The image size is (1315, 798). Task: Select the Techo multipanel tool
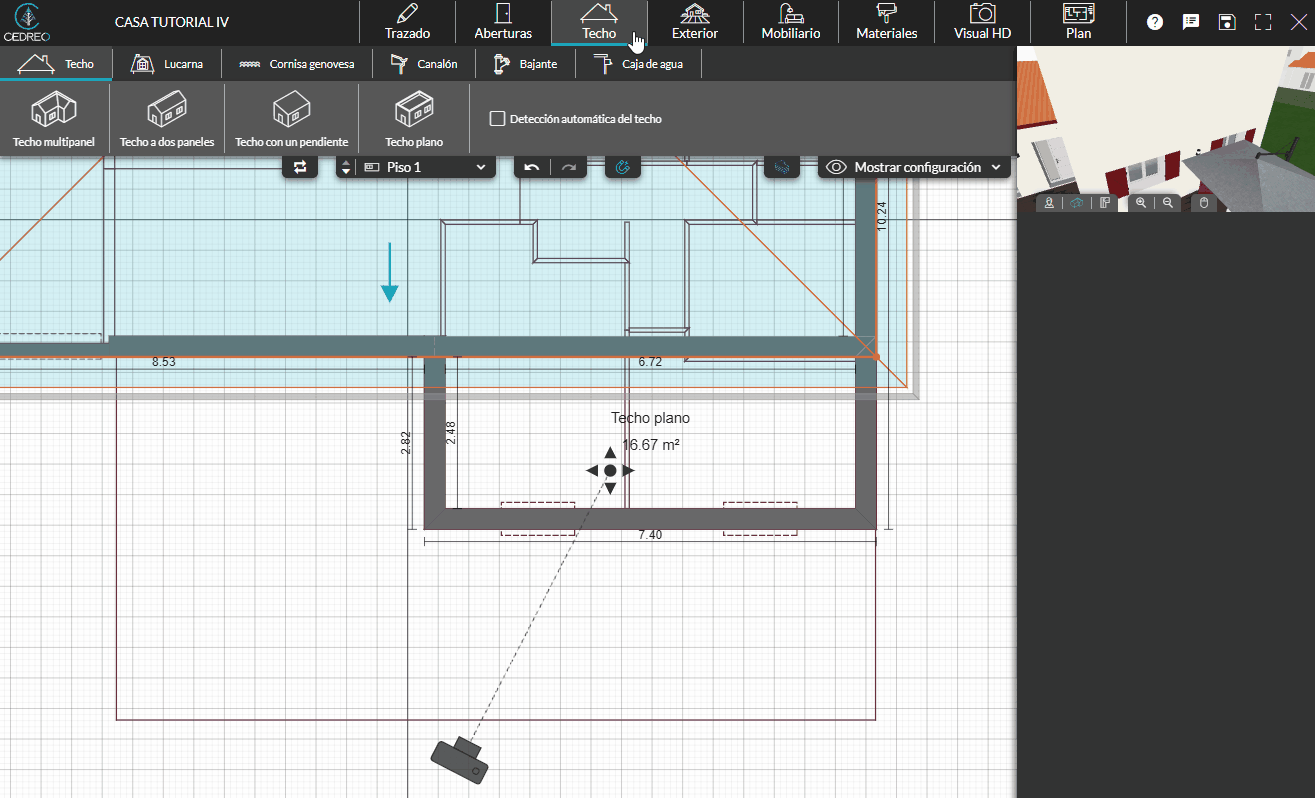(x=54, y=118)
